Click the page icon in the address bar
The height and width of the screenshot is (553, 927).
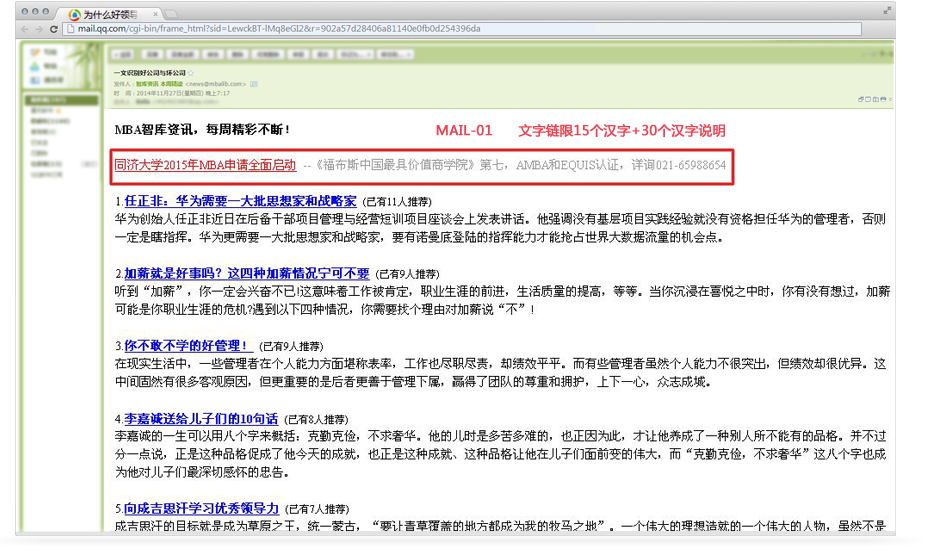pos(70,28)
